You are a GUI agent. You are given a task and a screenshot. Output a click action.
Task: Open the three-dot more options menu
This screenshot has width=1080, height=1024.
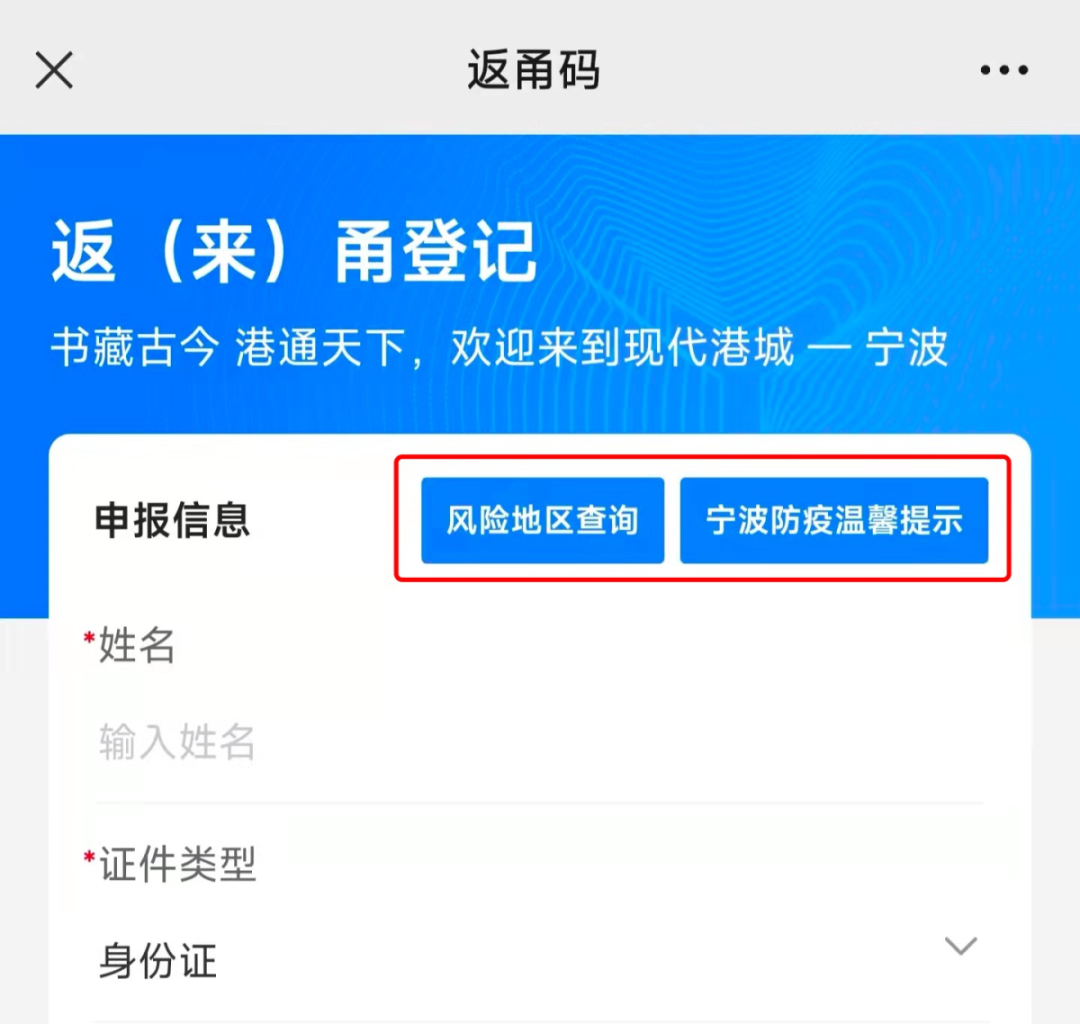(1004, 70)
